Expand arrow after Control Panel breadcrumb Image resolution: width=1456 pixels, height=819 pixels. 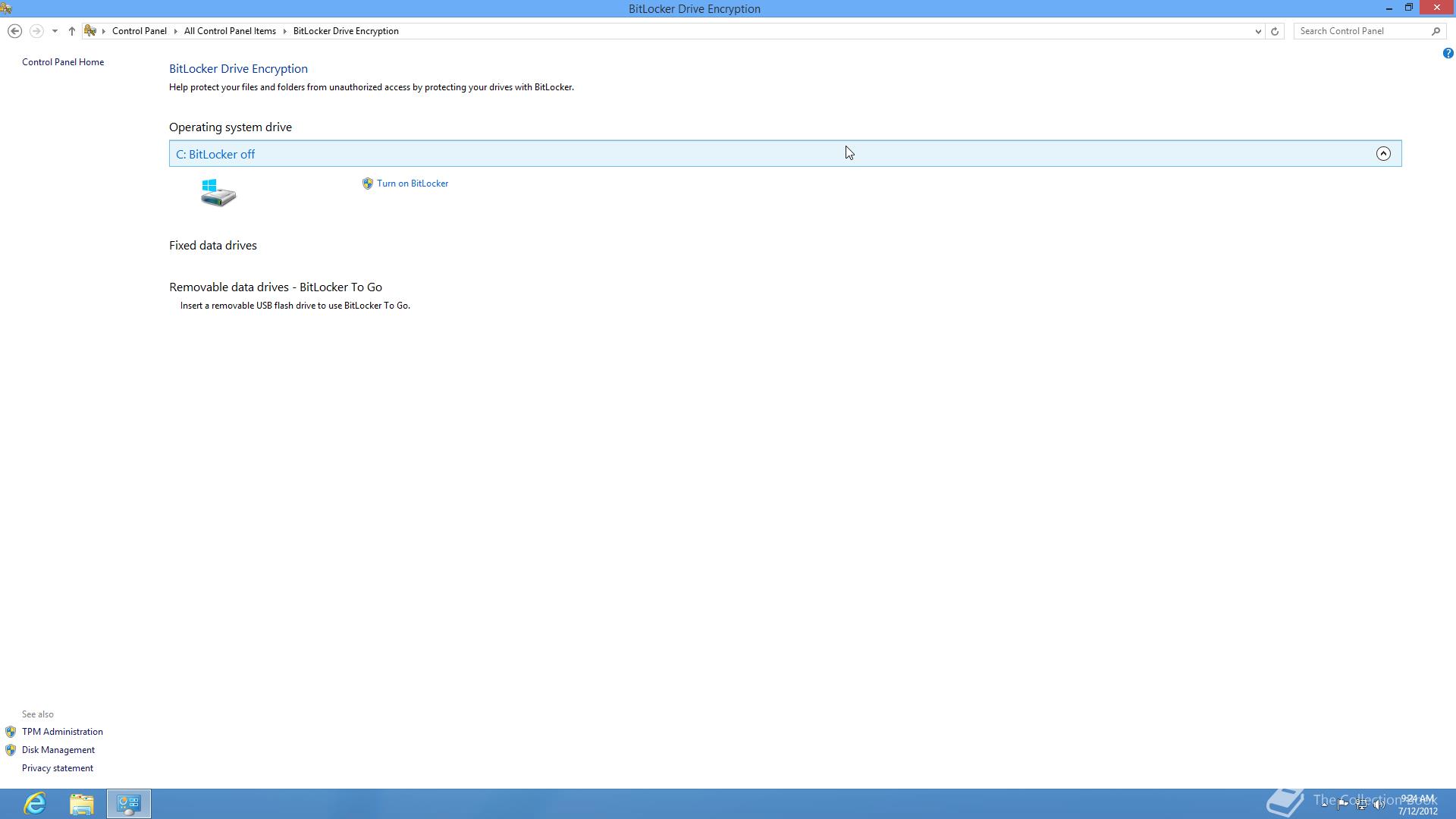(175, 31)
